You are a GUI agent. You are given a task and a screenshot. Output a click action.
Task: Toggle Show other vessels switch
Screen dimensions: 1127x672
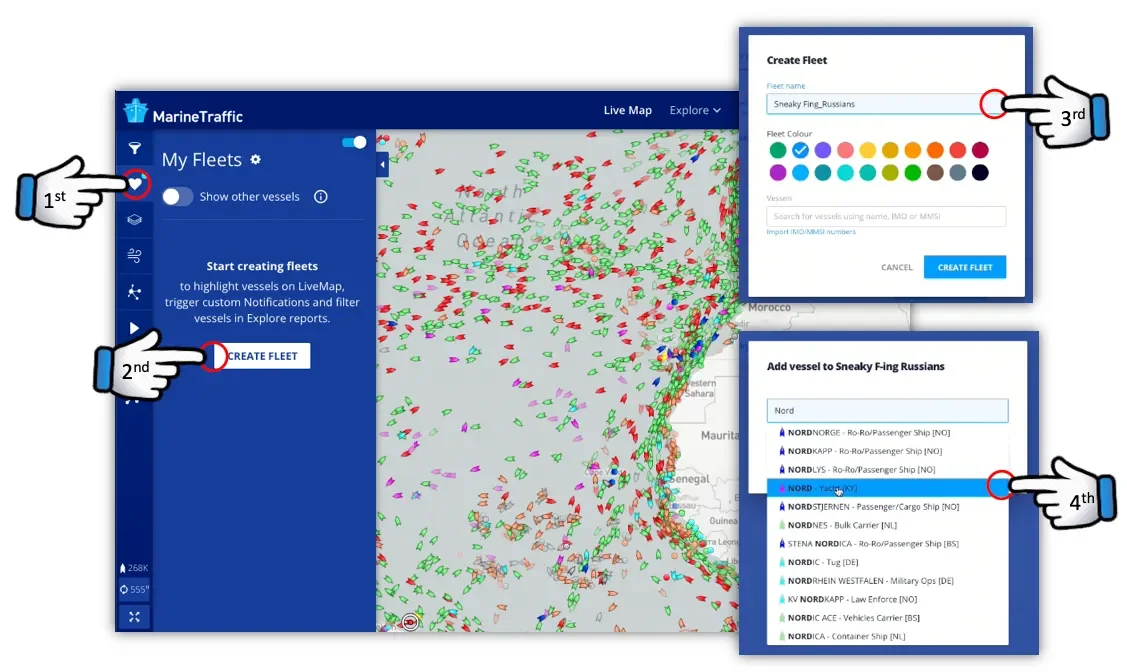pos(177,197)
